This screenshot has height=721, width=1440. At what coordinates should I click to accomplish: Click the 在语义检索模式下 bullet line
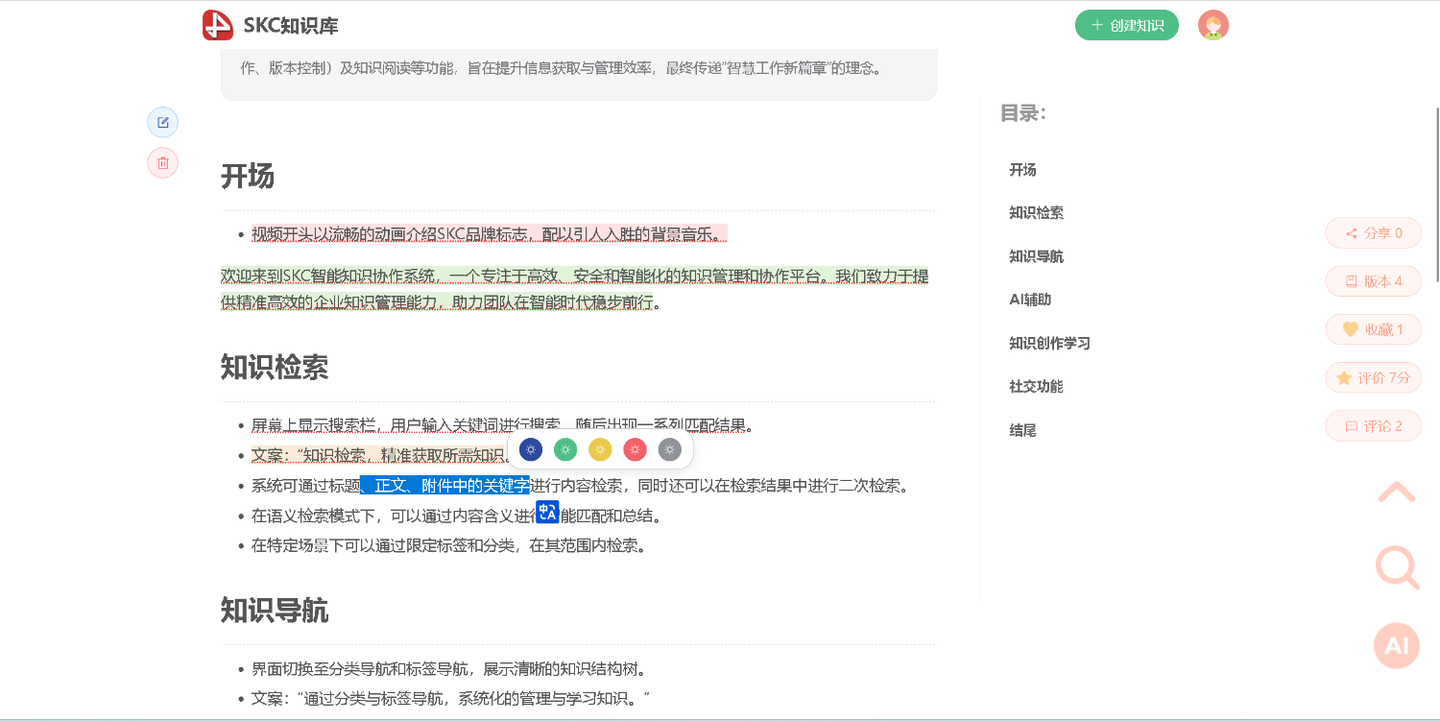(x=456, y=516)
